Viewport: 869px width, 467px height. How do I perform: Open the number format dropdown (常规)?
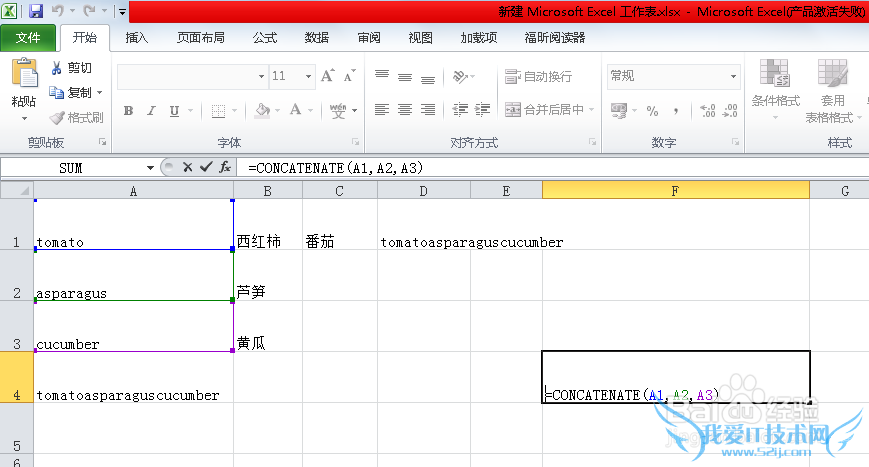(x=733, y=76)
